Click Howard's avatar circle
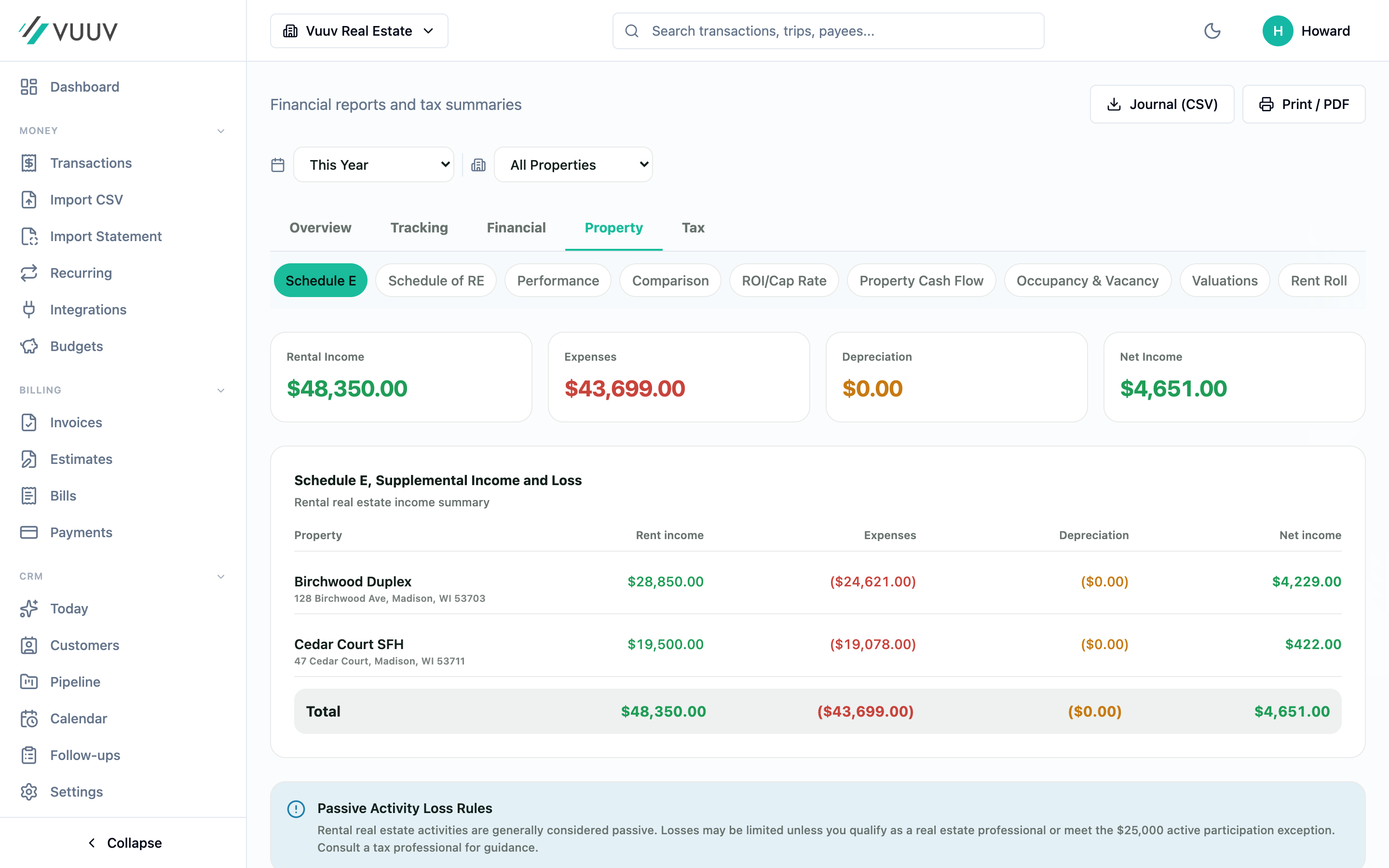This screenshot has width=1389, height=868. tap(1278, 31)
